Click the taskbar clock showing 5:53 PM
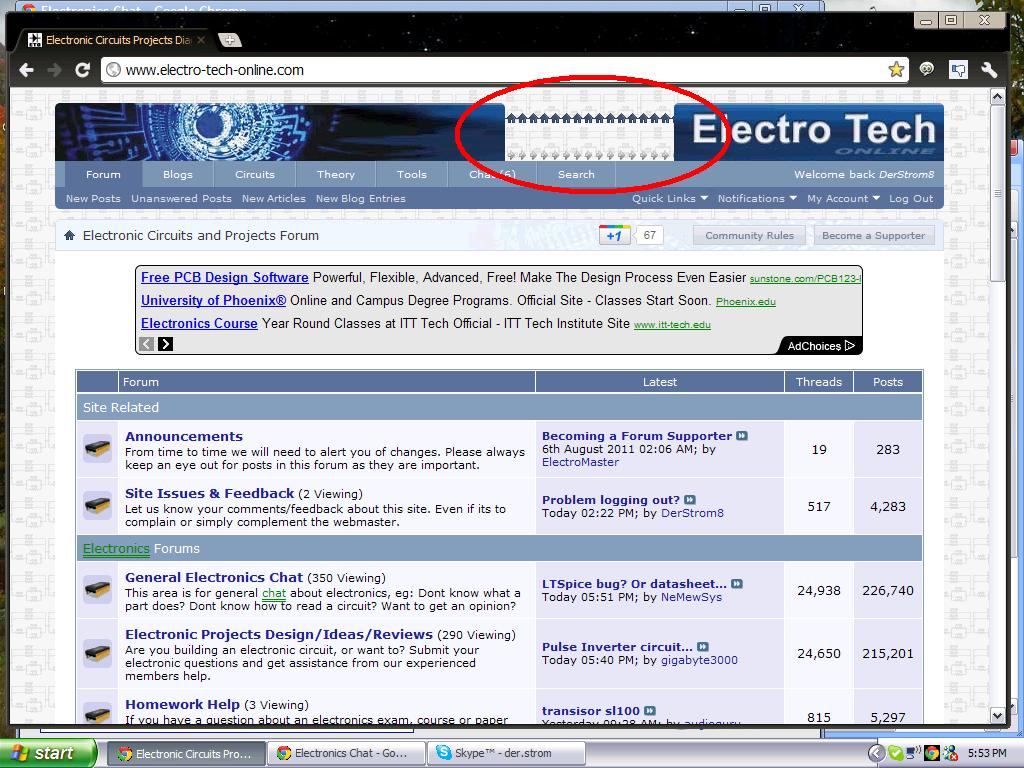Image resolution: width=1024 pixels, height=768 pixels. [987, 754]
